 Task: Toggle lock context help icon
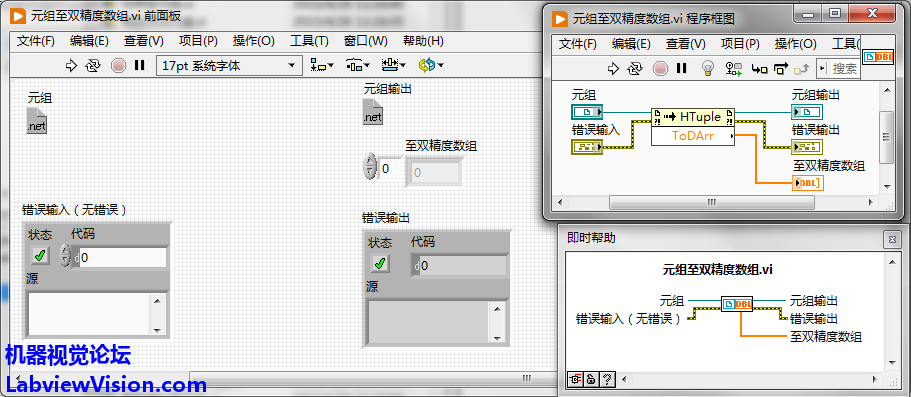[590, 380]
